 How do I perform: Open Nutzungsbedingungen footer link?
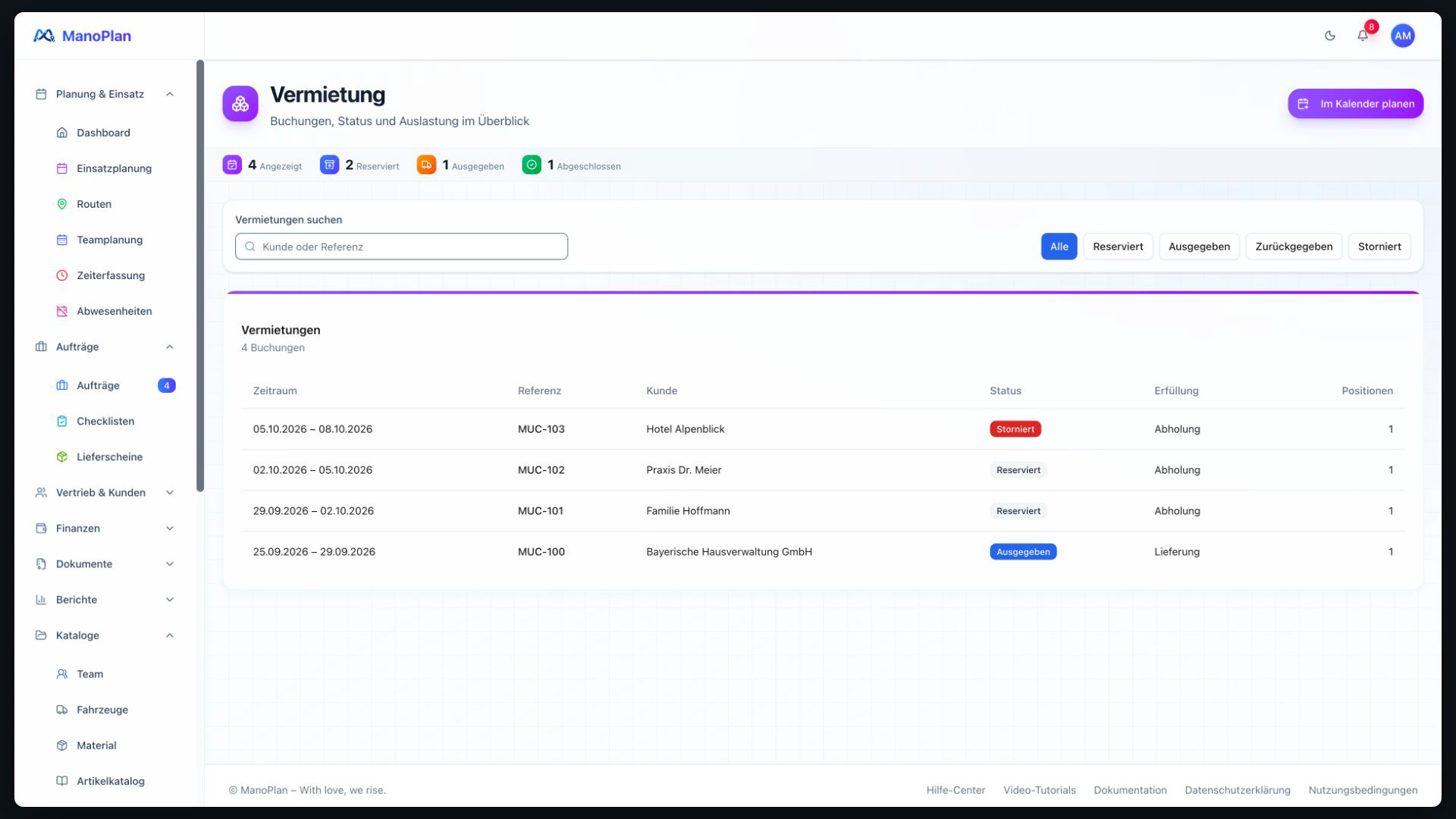click(1363, 790)
